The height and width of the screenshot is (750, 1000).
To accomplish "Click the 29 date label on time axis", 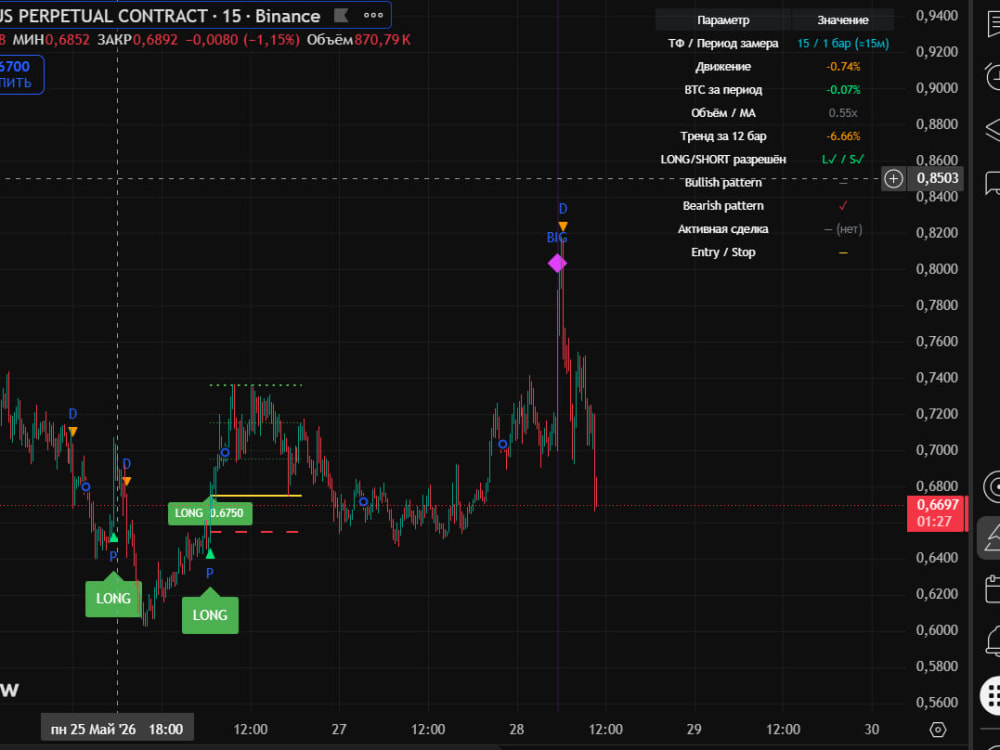I will [x=694, y=729].
